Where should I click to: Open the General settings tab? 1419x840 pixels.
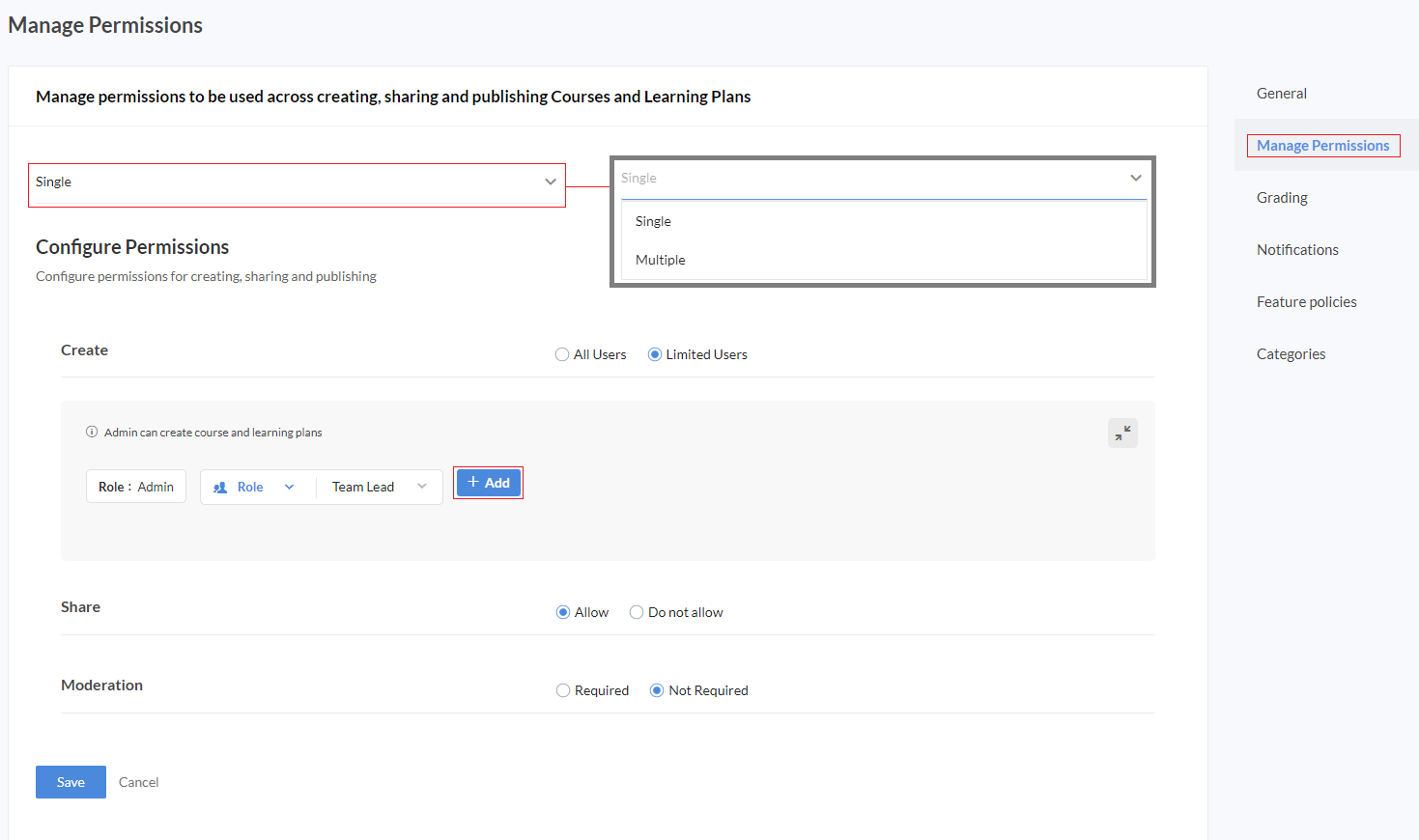1282,94
